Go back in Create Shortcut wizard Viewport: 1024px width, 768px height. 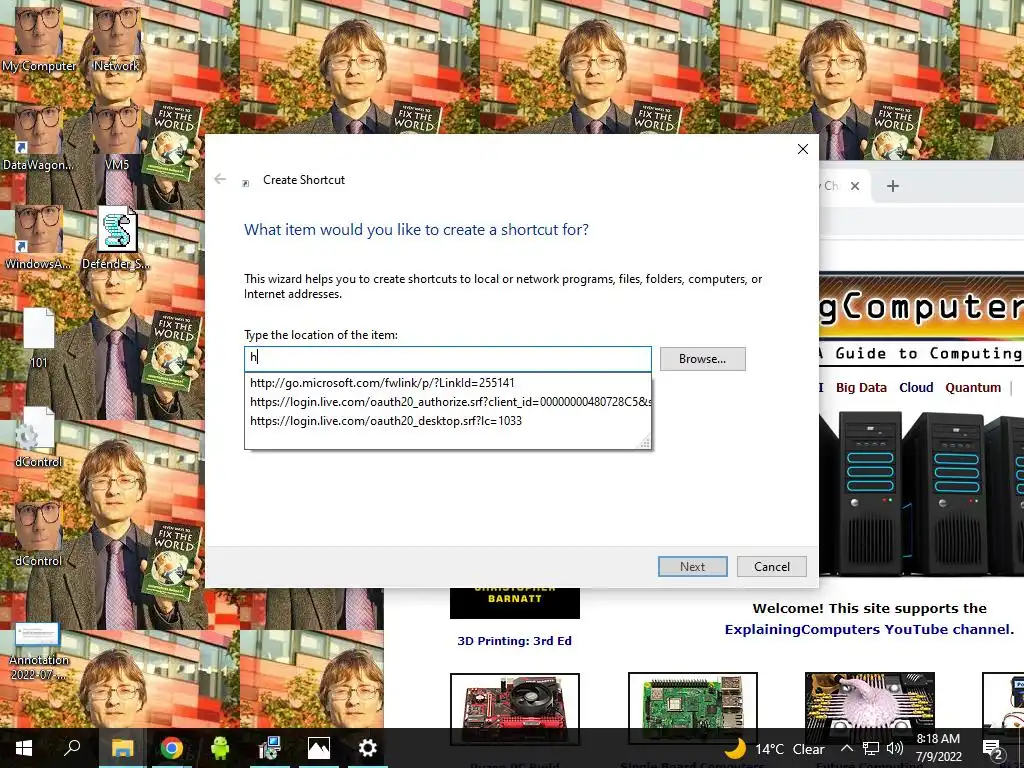(220, 179)
